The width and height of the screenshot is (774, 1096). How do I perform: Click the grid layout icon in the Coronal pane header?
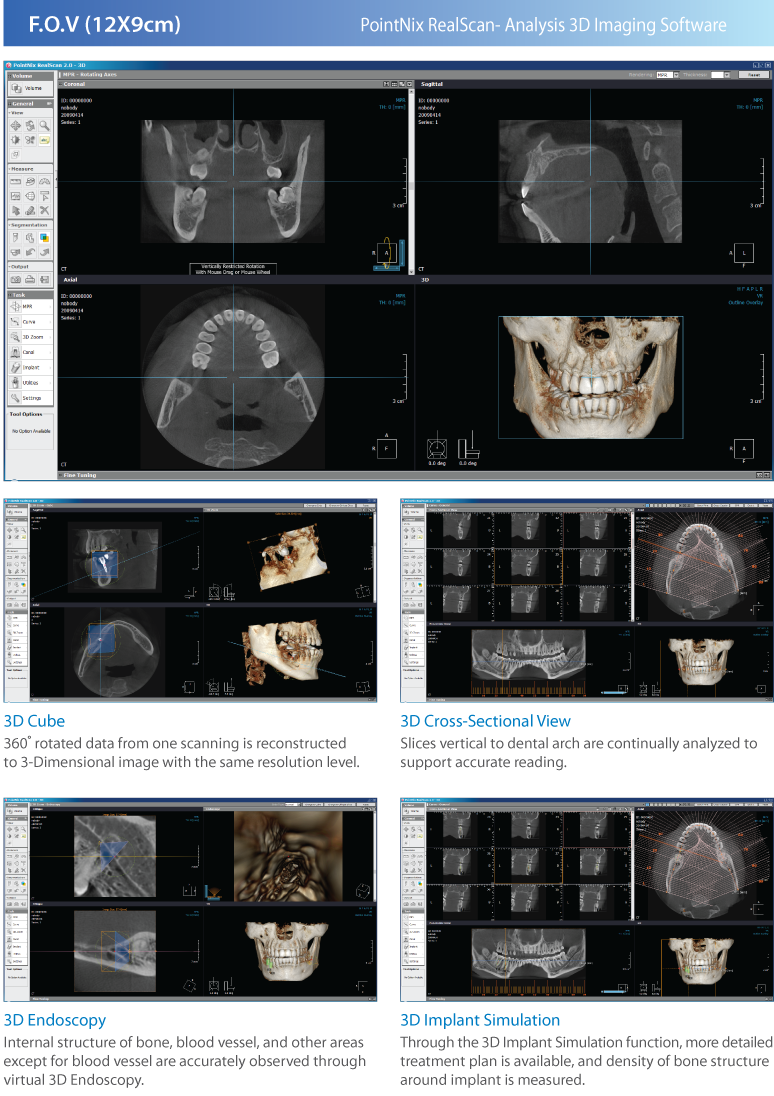(x=394, y=84)
